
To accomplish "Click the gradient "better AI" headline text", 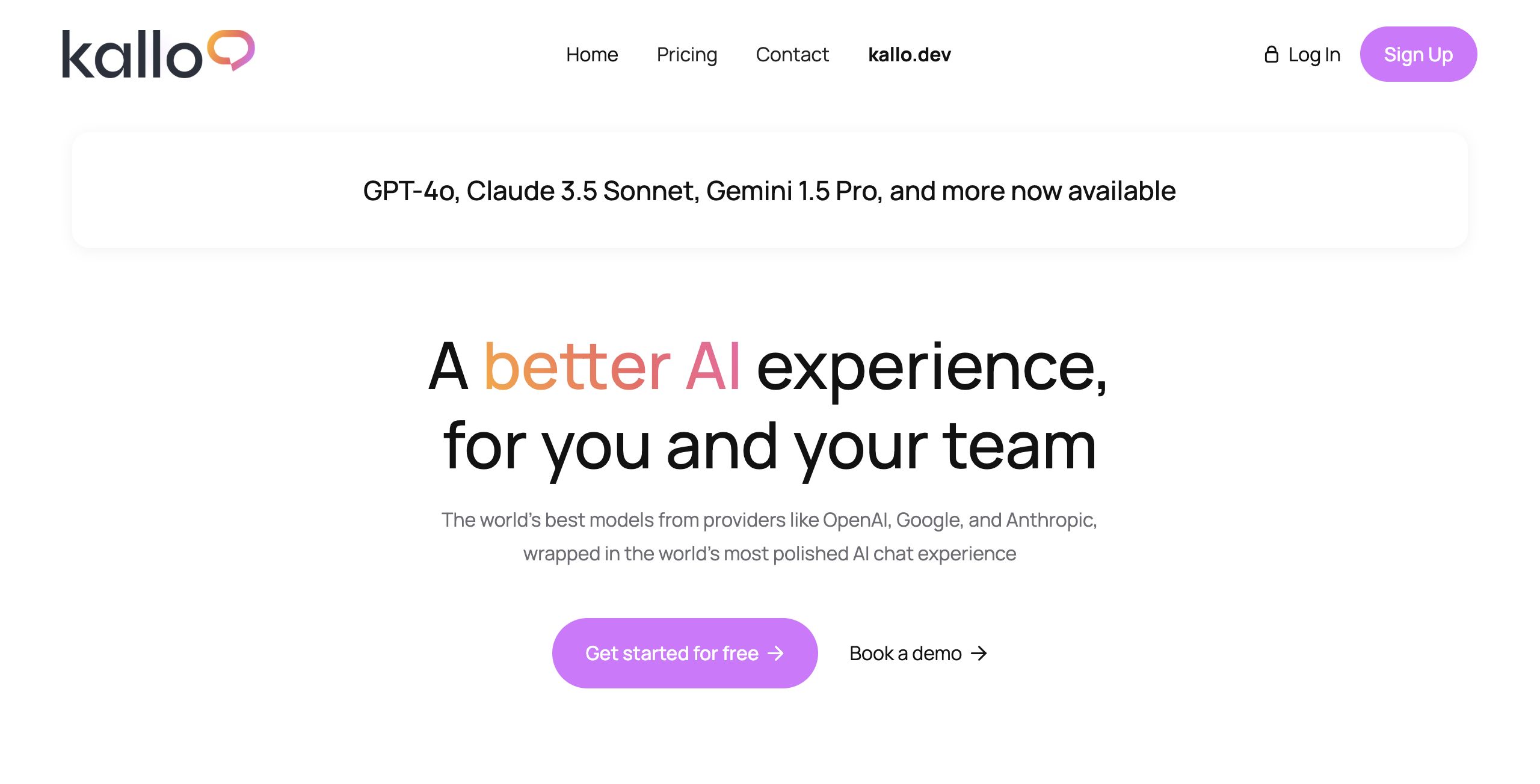I will point(612,367).
